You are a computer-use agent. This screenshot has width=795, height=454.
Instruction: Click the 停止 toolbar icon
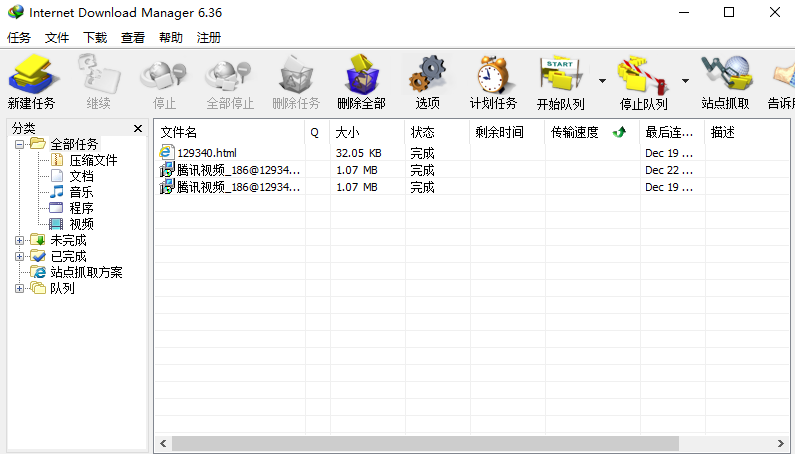[164, 76]
